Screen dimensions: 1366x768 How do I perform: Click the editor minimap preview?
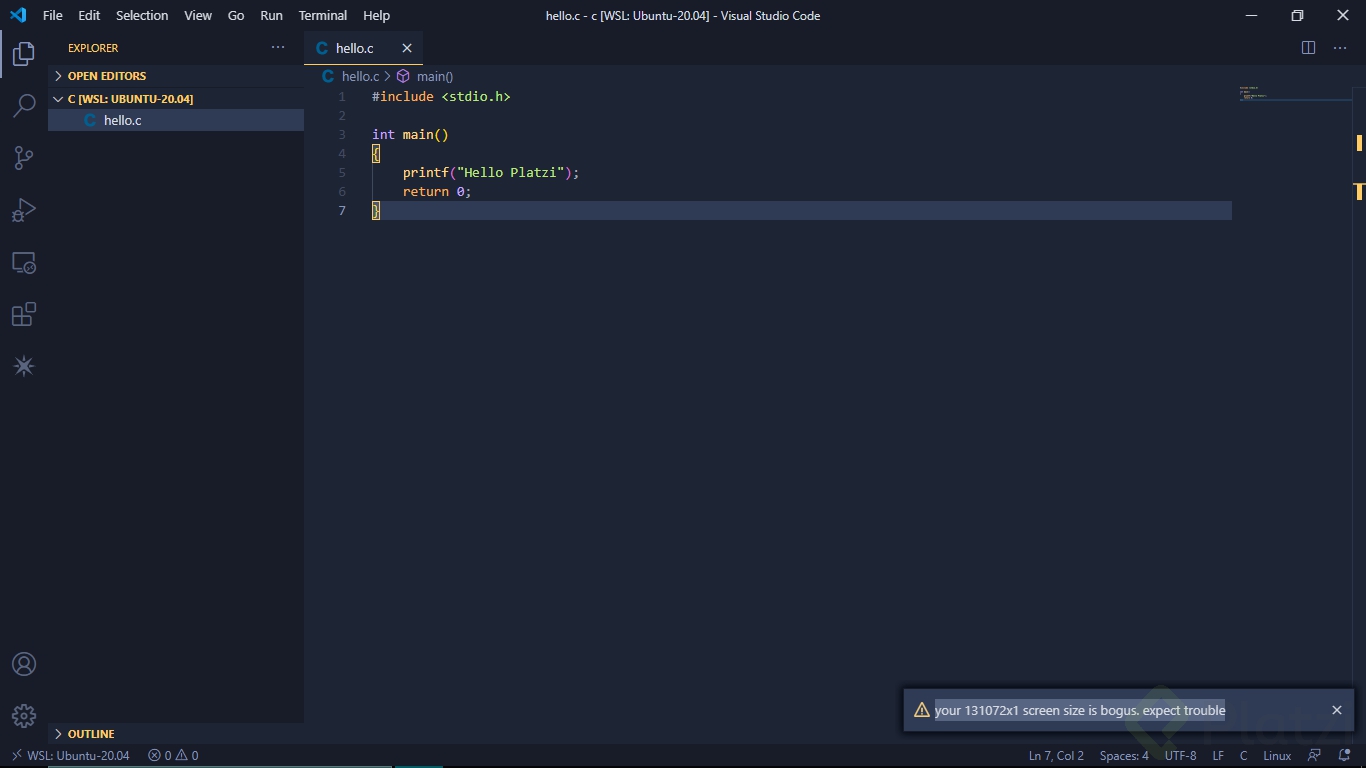(1295, 94)
